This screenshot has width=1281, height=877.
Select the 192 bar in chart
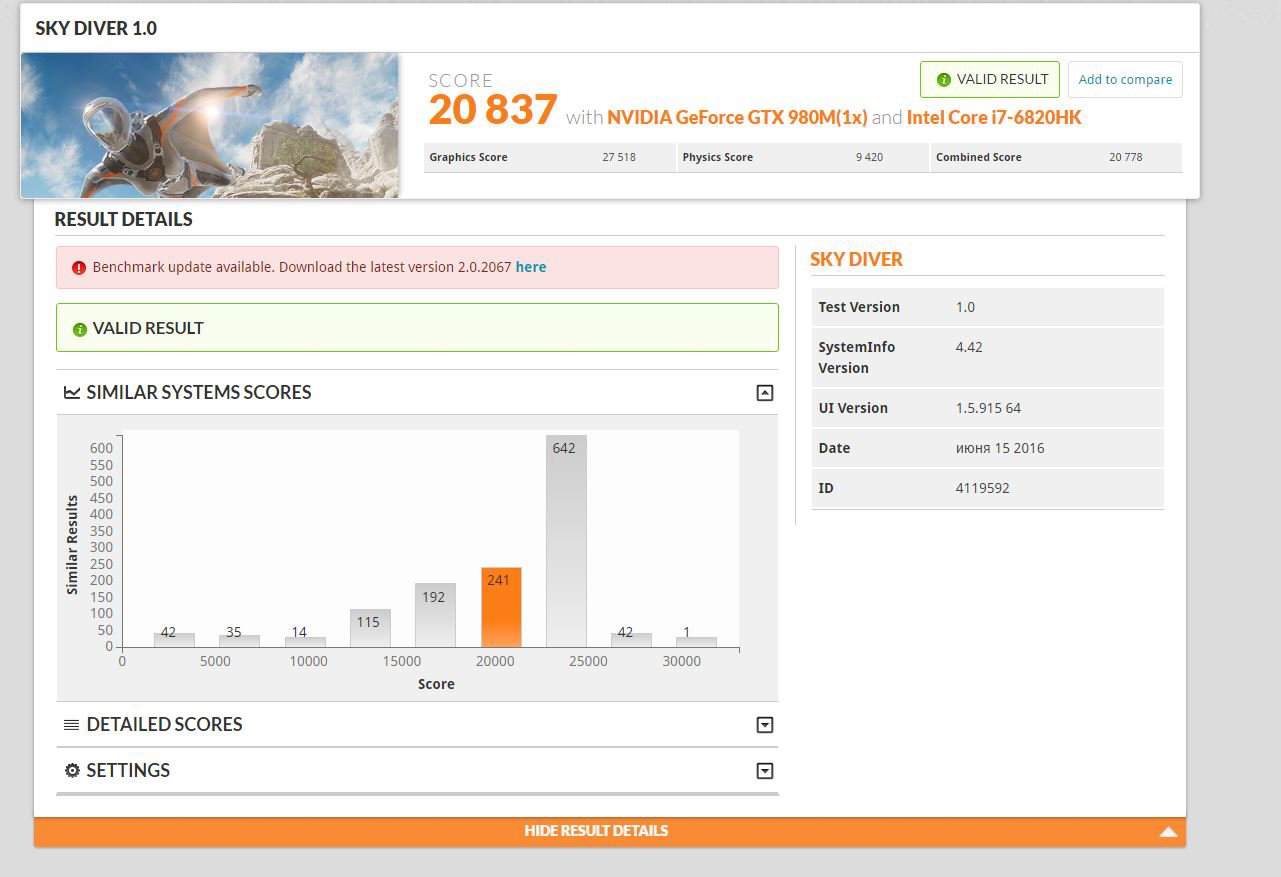[x=436, y=616]
